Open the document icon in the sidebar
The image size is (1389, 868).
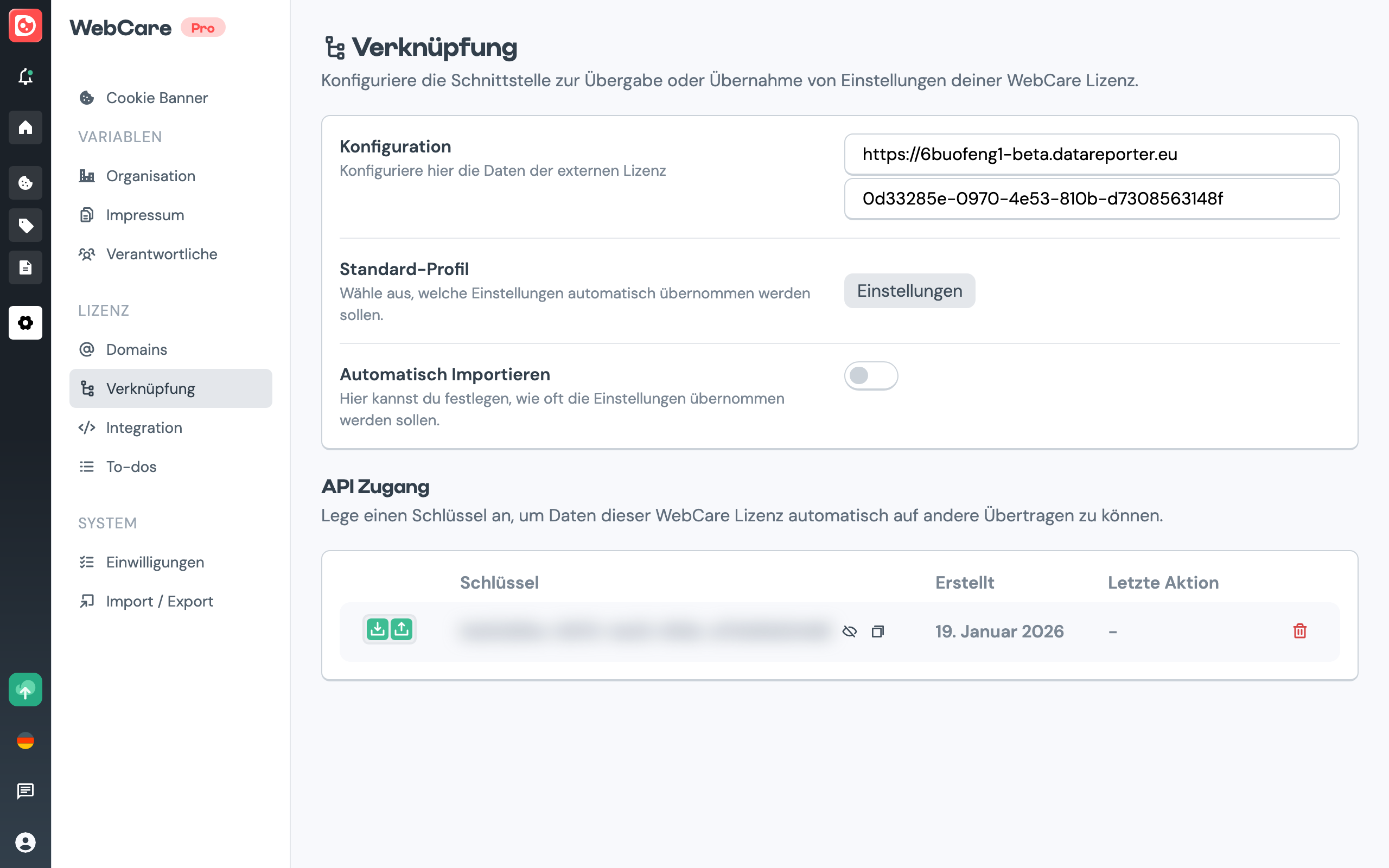pos(26,267)
